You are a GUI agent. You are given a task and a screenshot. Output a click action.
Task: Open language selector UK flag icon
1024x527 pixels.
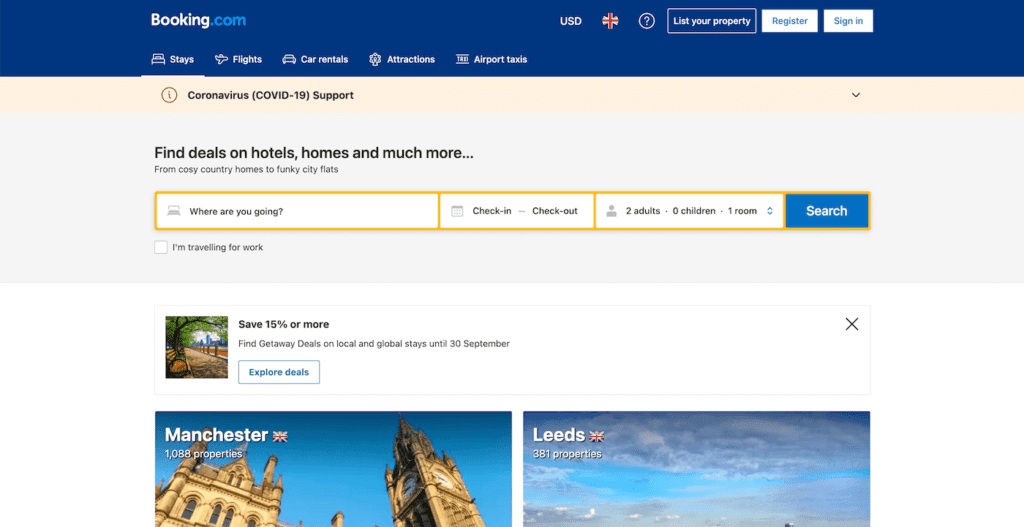click(610, 21)
